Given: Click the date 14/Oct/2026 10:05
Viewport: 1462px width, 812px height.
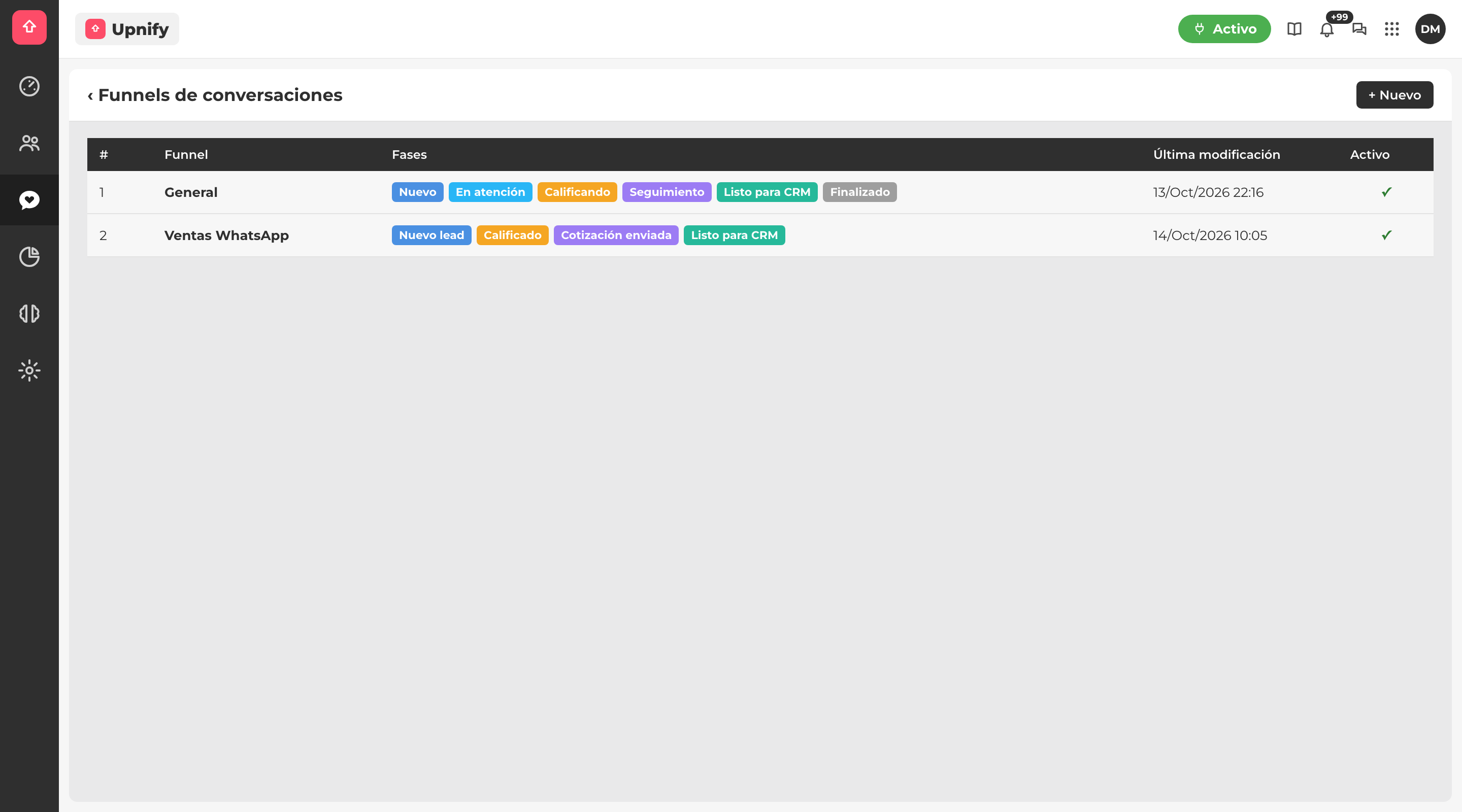Looking at the screenshot, I should [1210, 235].
